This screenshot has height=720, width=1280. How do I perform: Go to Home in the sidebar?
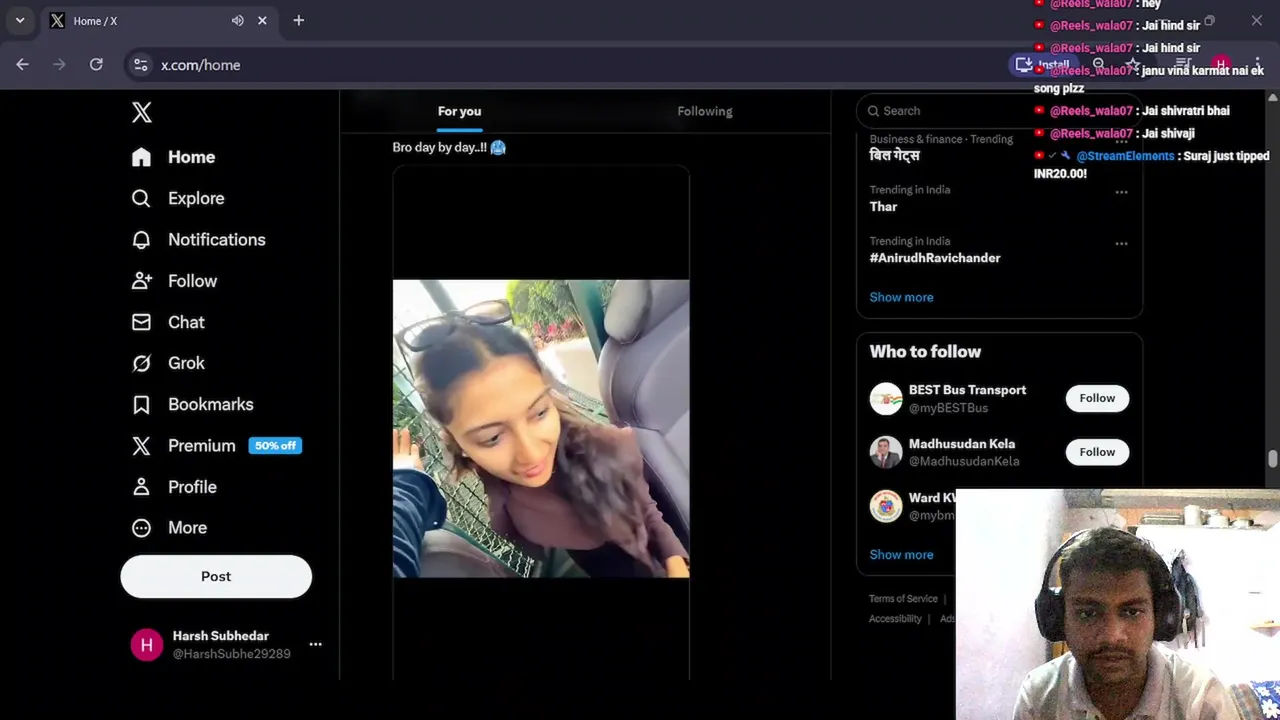coord(191,157)
